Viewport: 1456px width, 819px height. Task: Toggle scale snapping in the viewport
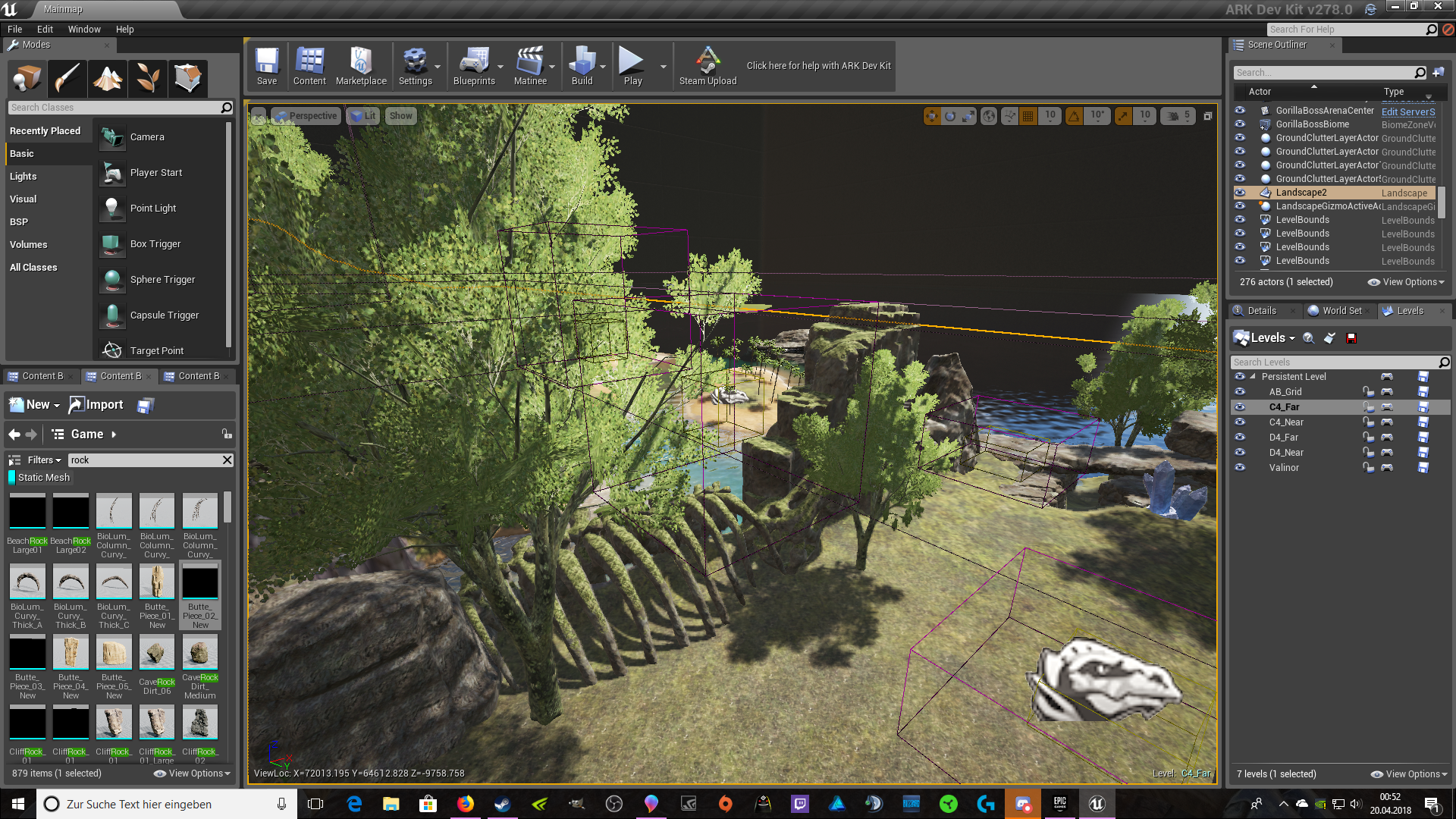click(1122, 116)
